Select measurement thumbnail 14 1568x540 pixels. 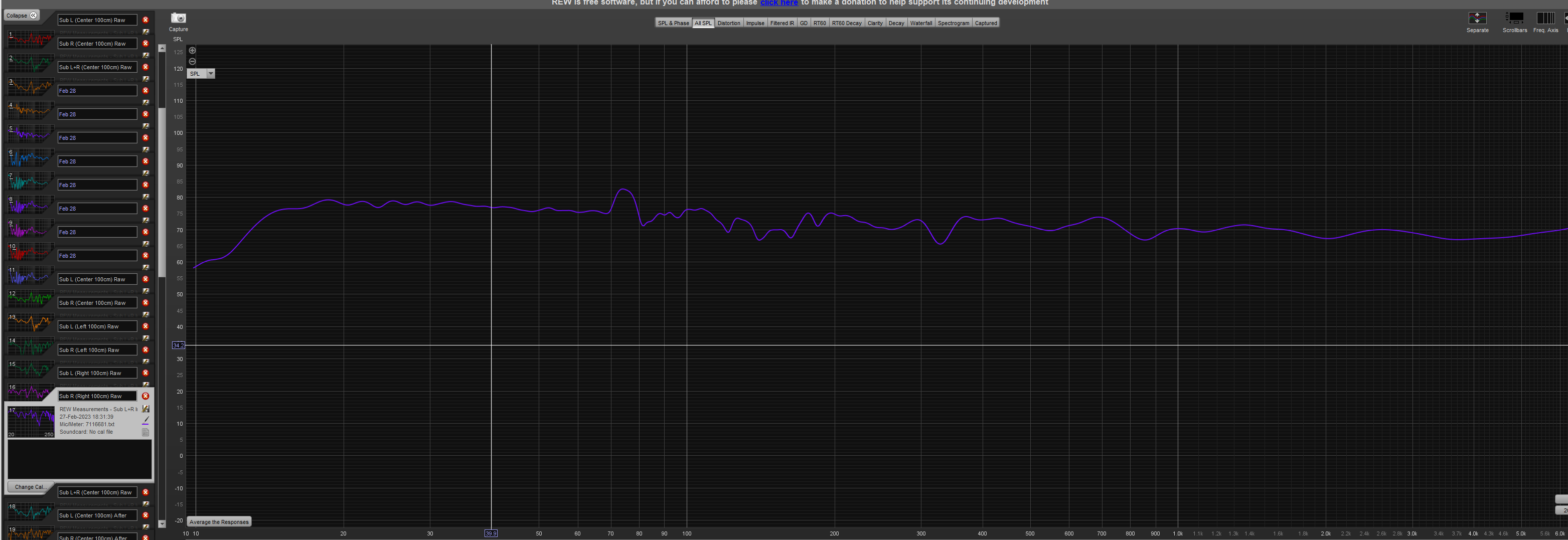click(31, 345)
